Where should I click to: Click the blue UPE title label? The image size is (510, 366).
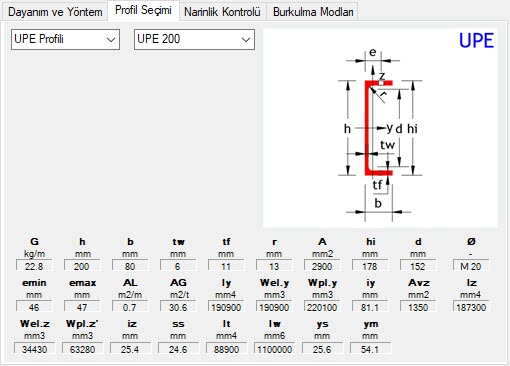tap(476, 41)
